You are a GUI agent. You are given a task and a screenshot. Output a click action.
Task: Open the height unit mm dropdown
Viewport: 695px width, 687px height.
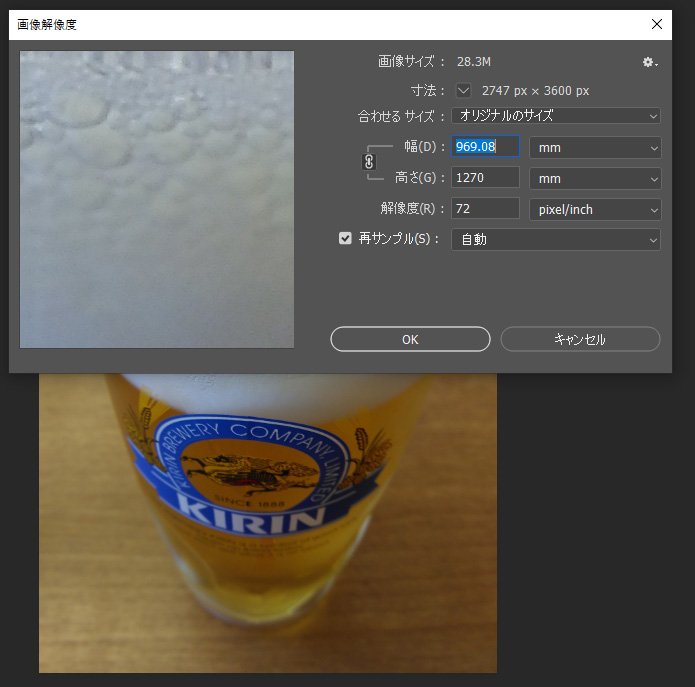pyautogui.click(x=595, y=179)
